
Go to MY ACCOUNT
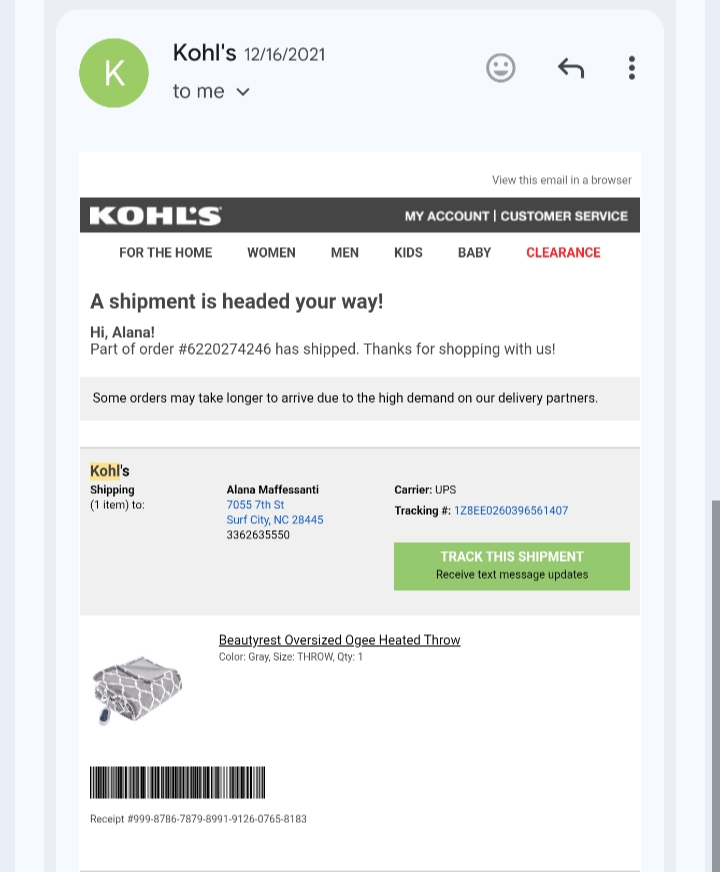point(446,216)
